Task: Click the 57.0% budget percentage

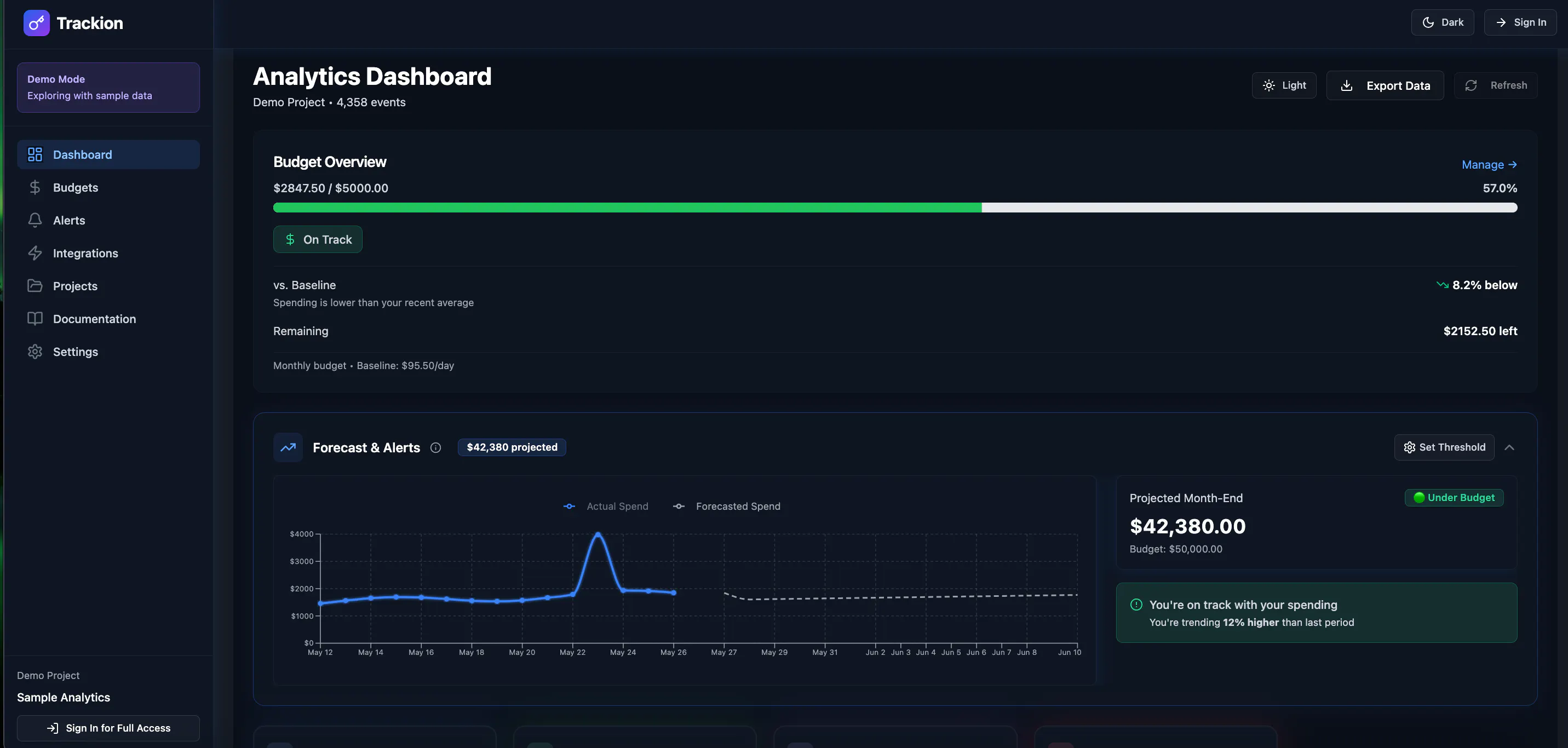Action: point(1500,189)
